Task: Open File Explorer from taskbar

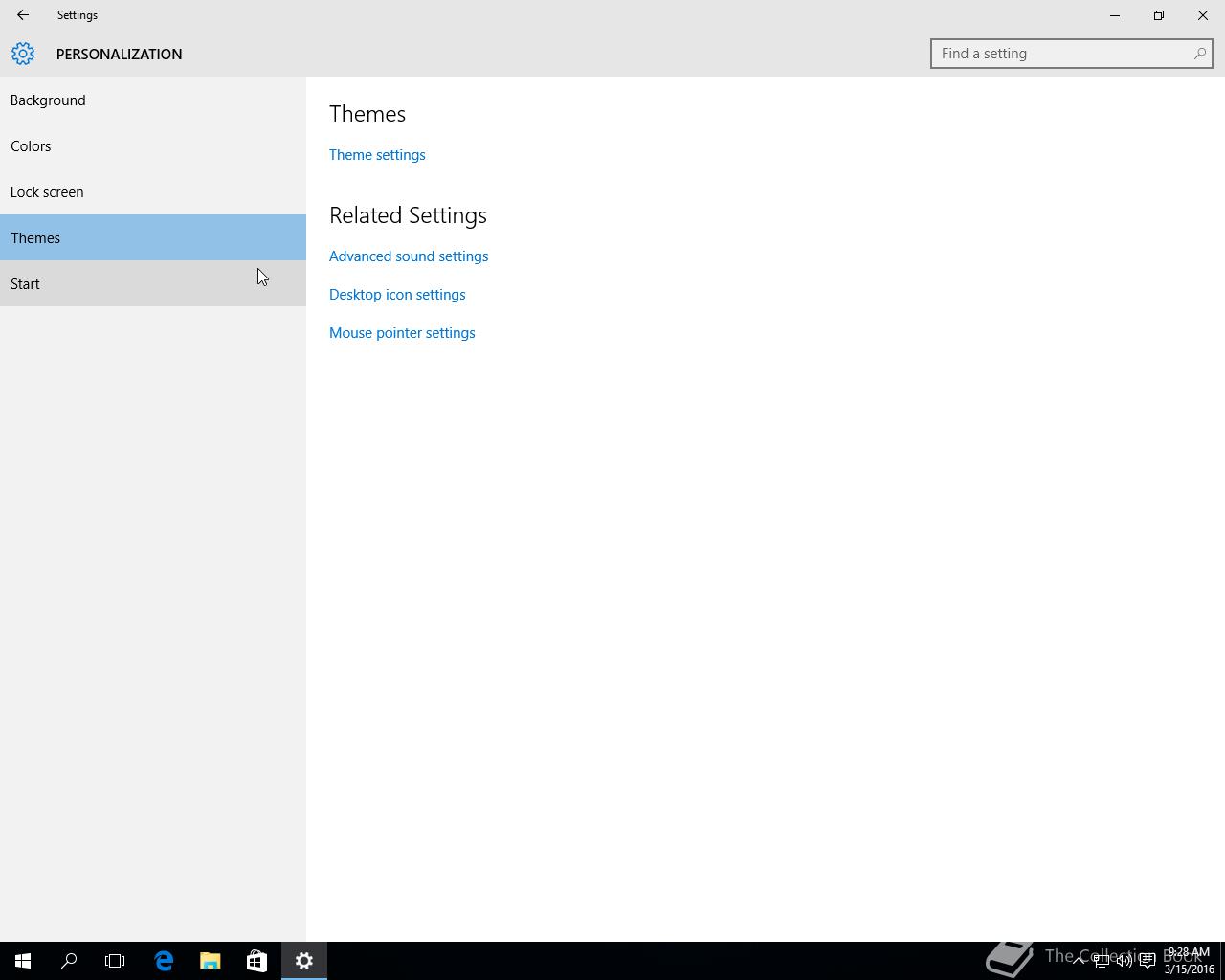Action: [210, 961]
